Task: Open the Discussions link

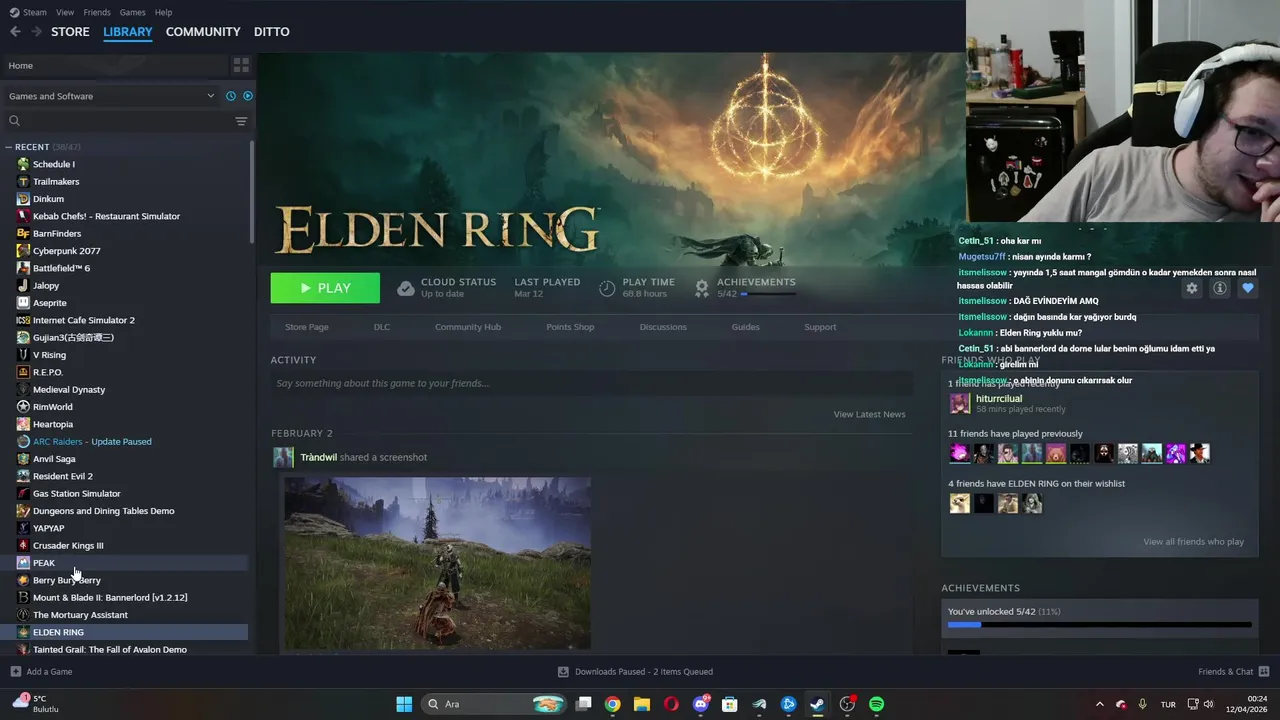Action: coord(663,327)
